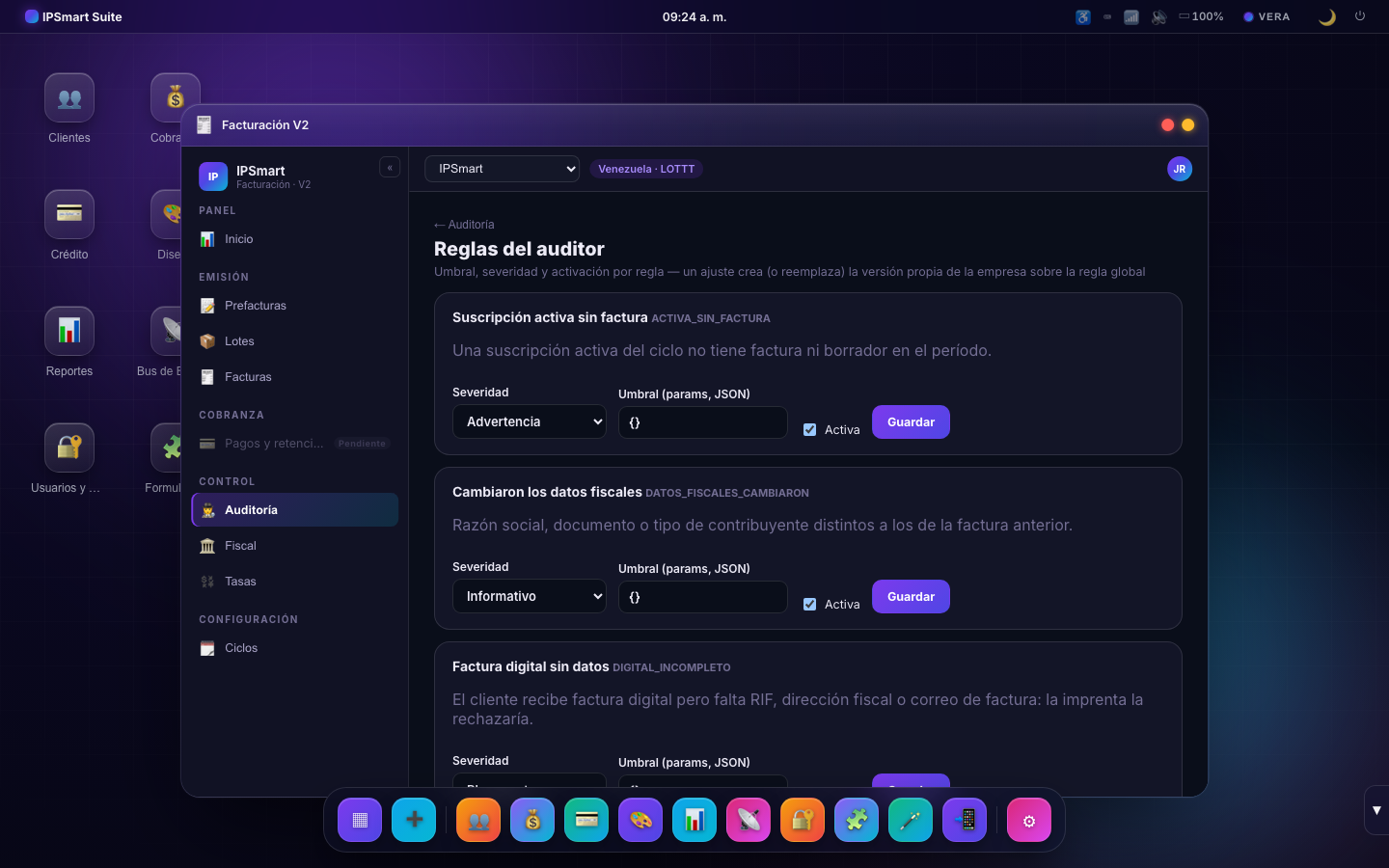Viewport: 1389px width, 868px height.
Task: Click the Umbral JSON field for DATOS_FISCALES_CAMBIARON
Action: point(703,597)
